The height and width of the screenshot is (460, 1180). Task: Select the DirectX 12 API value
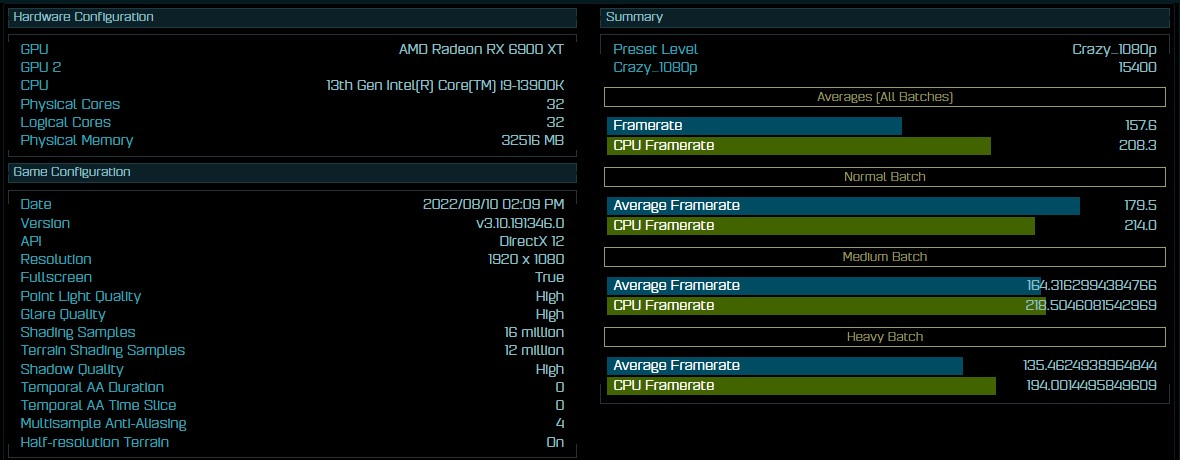[x=531, y=241]
